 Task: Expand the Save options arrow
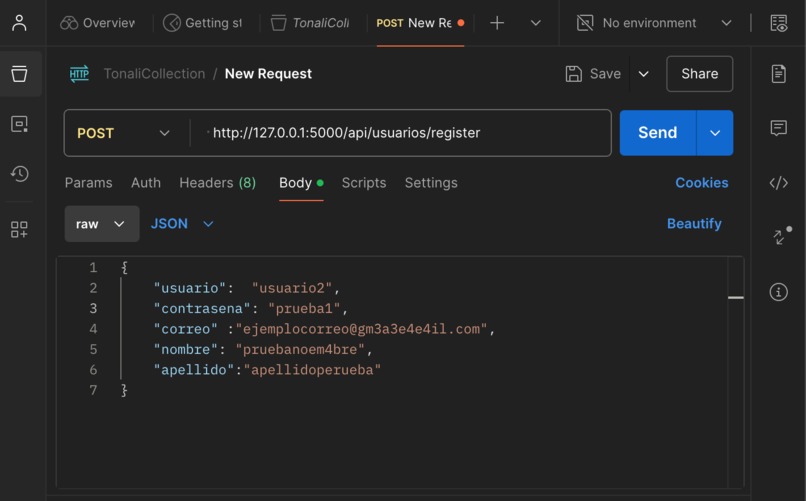click(644, 74)
